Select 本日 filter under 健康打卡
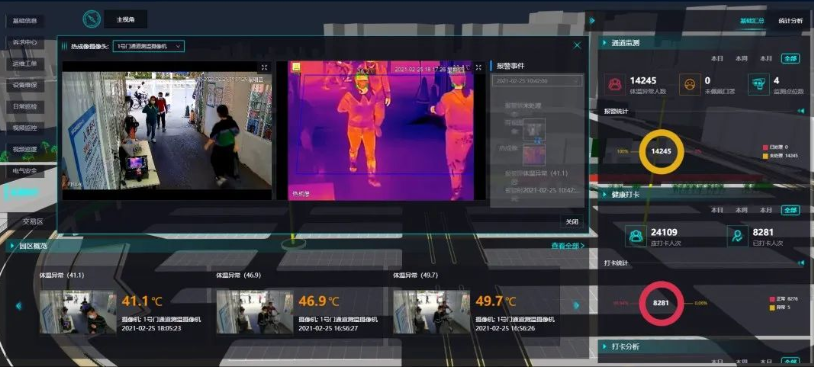This screenshot has width=814, height=367. tap(717, 210)
